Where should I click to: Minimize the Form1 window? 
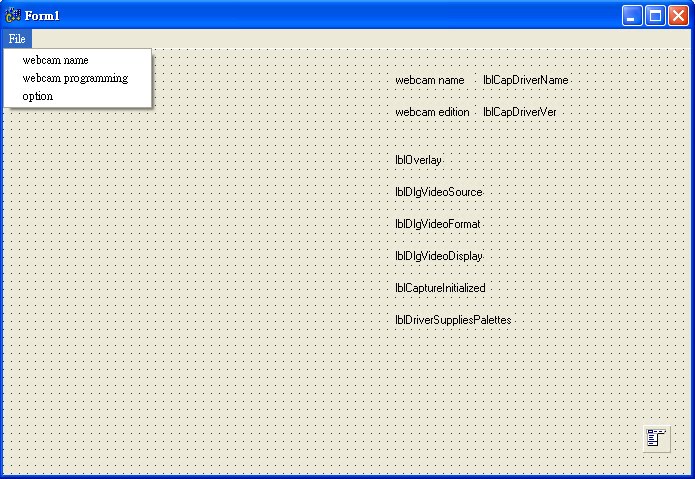click(632, 16)
